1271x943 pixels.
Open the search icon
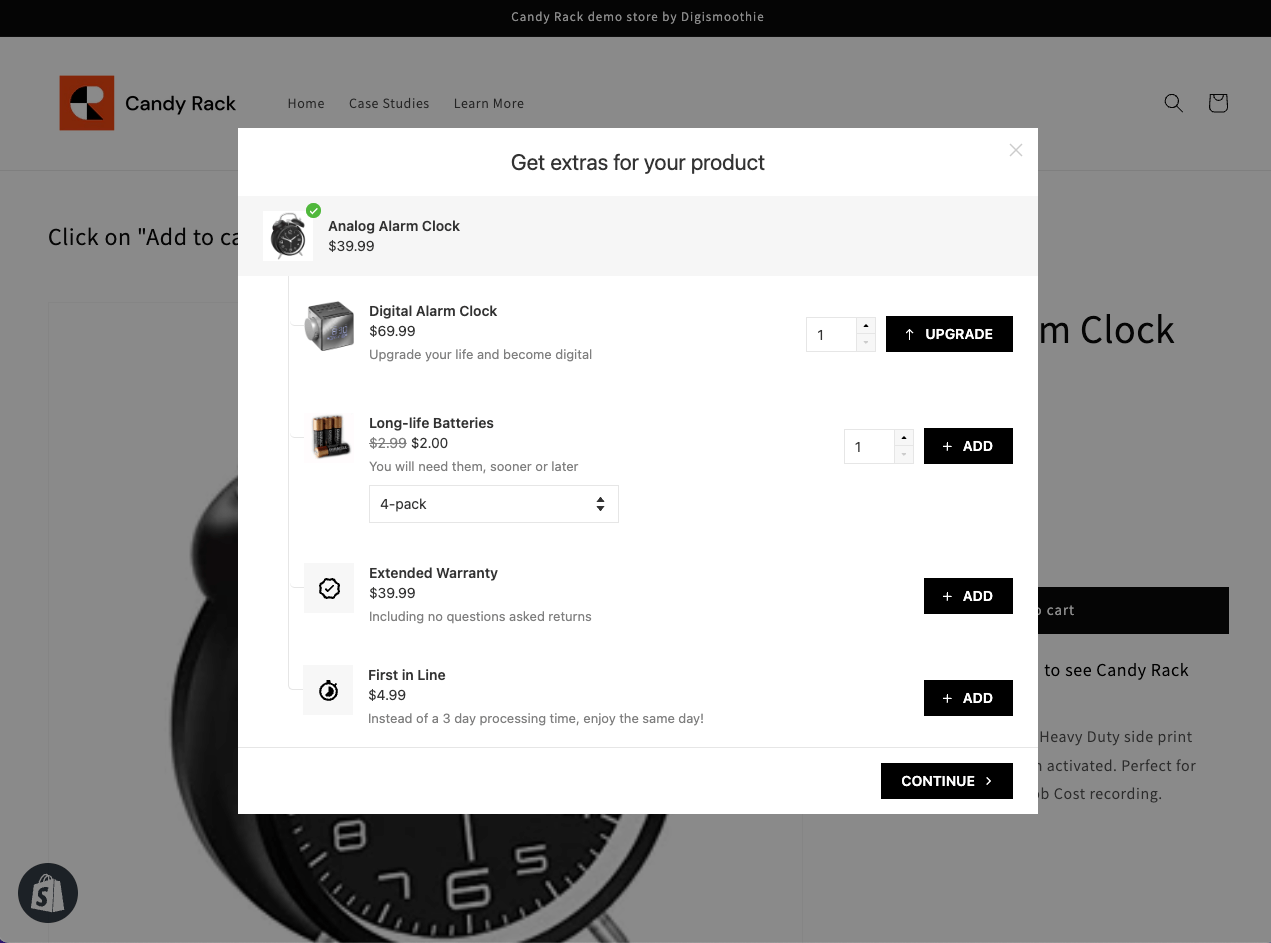(1173, 103)
